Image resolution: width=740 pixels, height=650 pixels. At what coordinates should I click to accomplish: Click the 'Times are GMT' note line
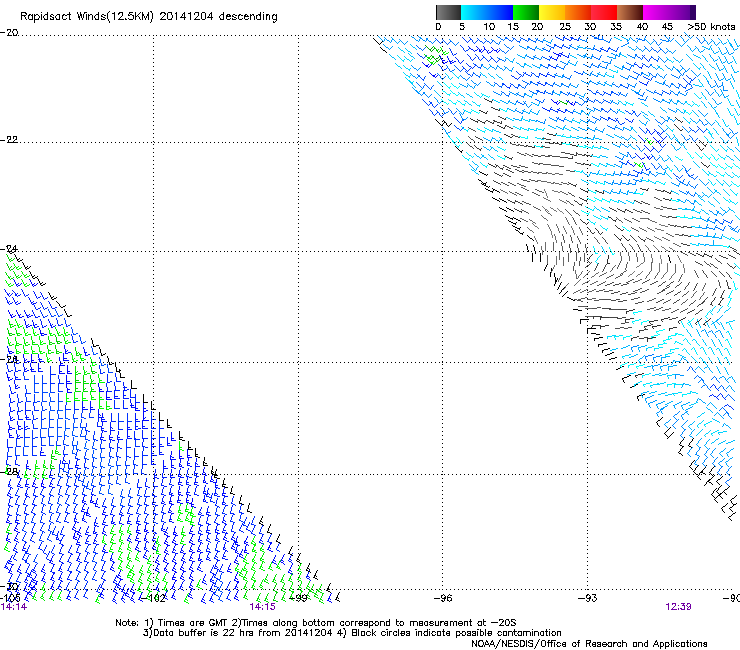(316, 623)
